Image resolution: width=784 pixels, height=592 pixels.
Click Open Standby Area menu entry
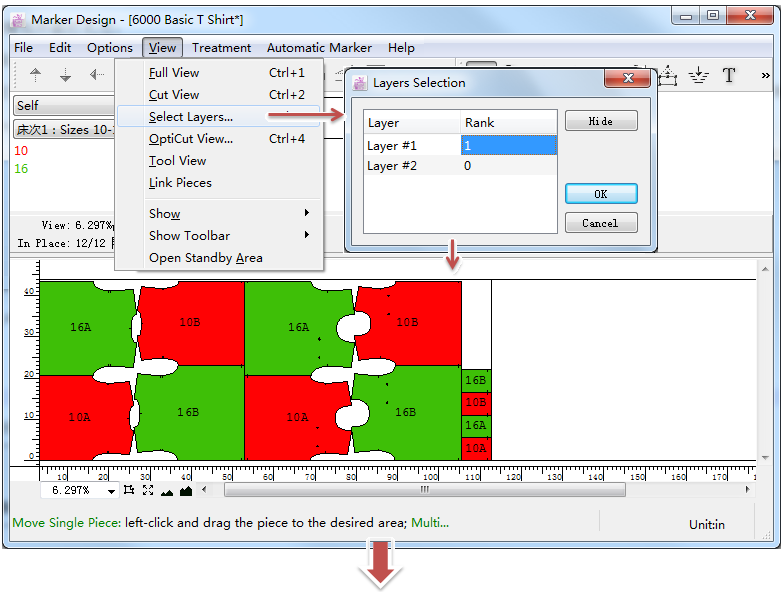(x=206, y=258)
